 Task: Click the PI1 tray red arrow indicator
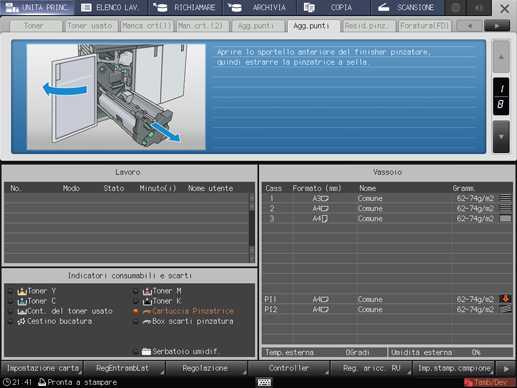(505, 299)
